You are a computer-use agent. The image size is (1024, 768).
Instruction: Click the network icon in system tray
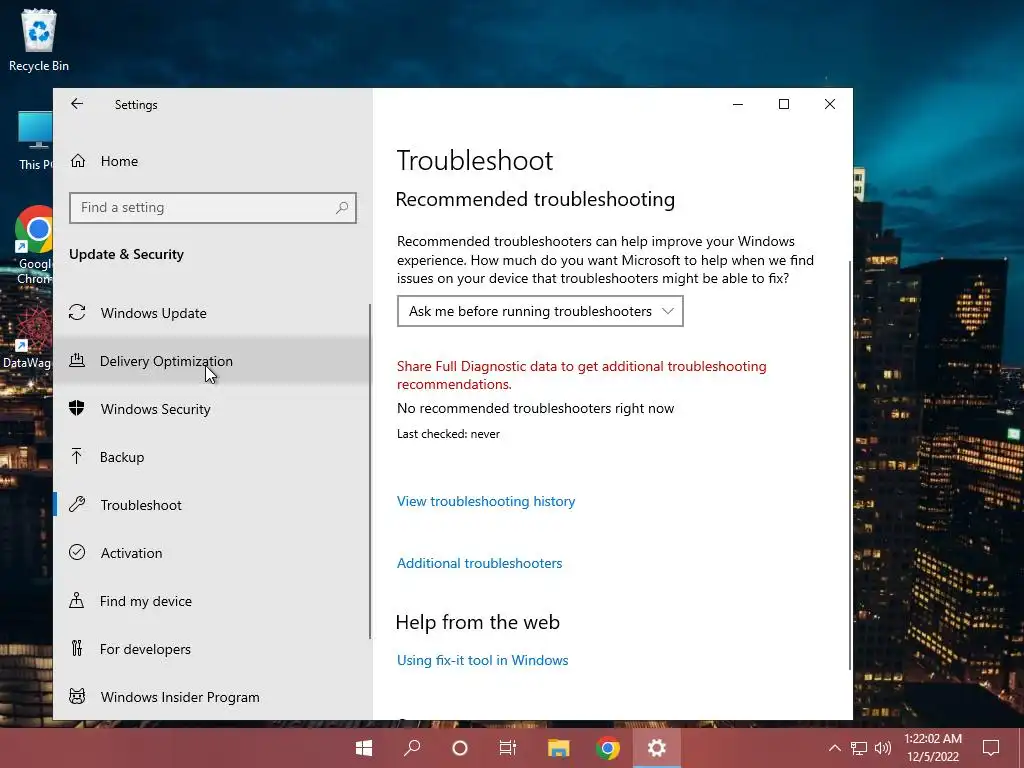(x=859, y=748)
